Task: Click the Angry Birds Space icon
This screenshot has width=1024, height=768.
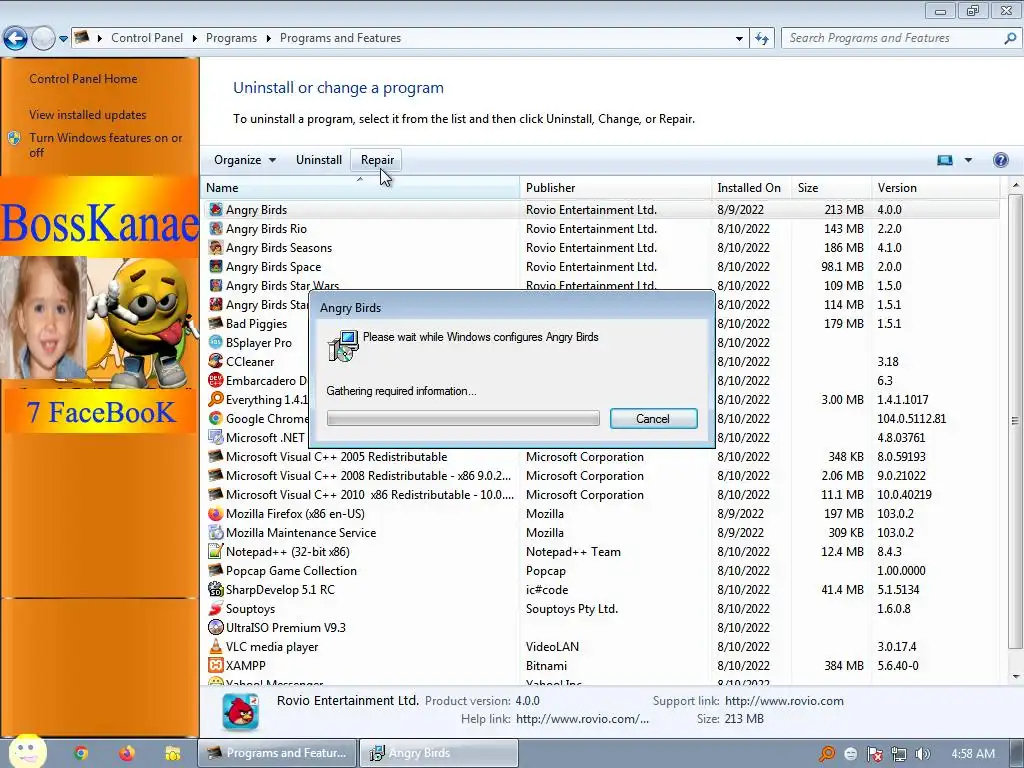Action: (216, 266)
